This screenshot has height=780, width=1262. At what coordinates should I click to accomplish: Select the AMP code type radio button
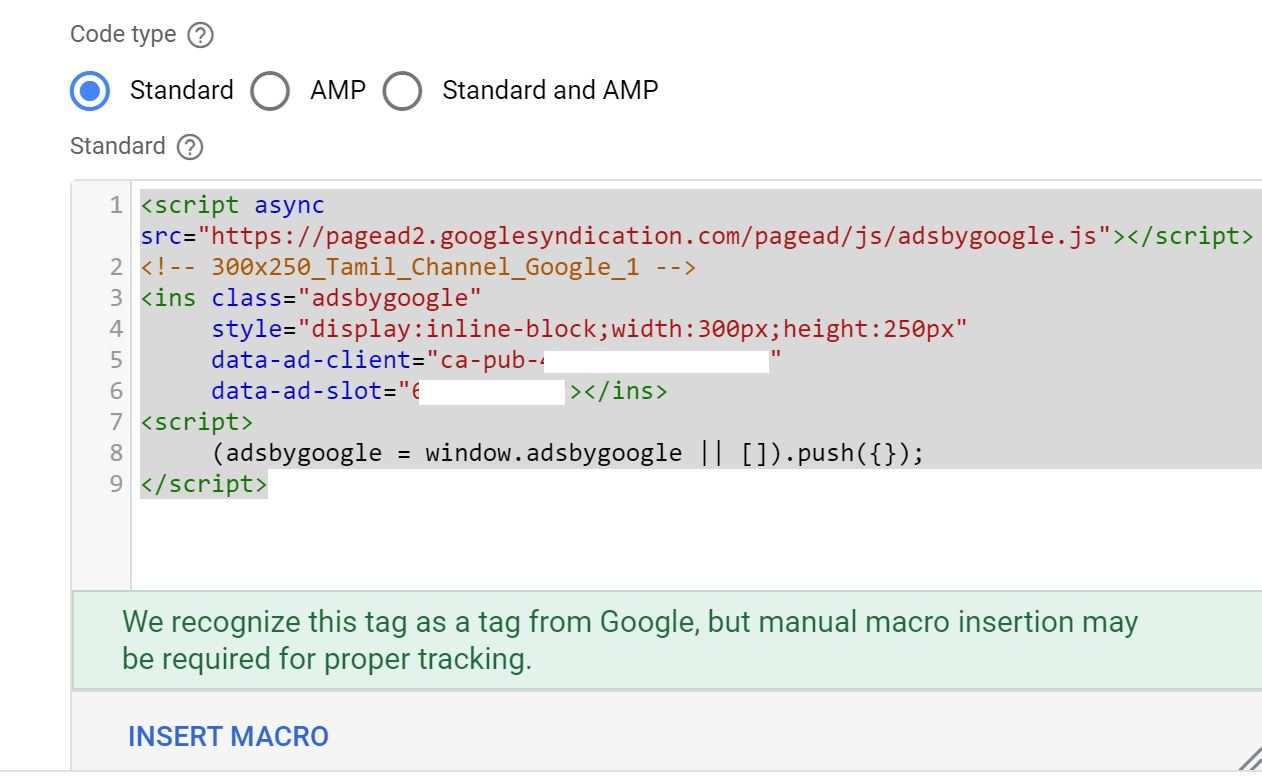point(270,91)
